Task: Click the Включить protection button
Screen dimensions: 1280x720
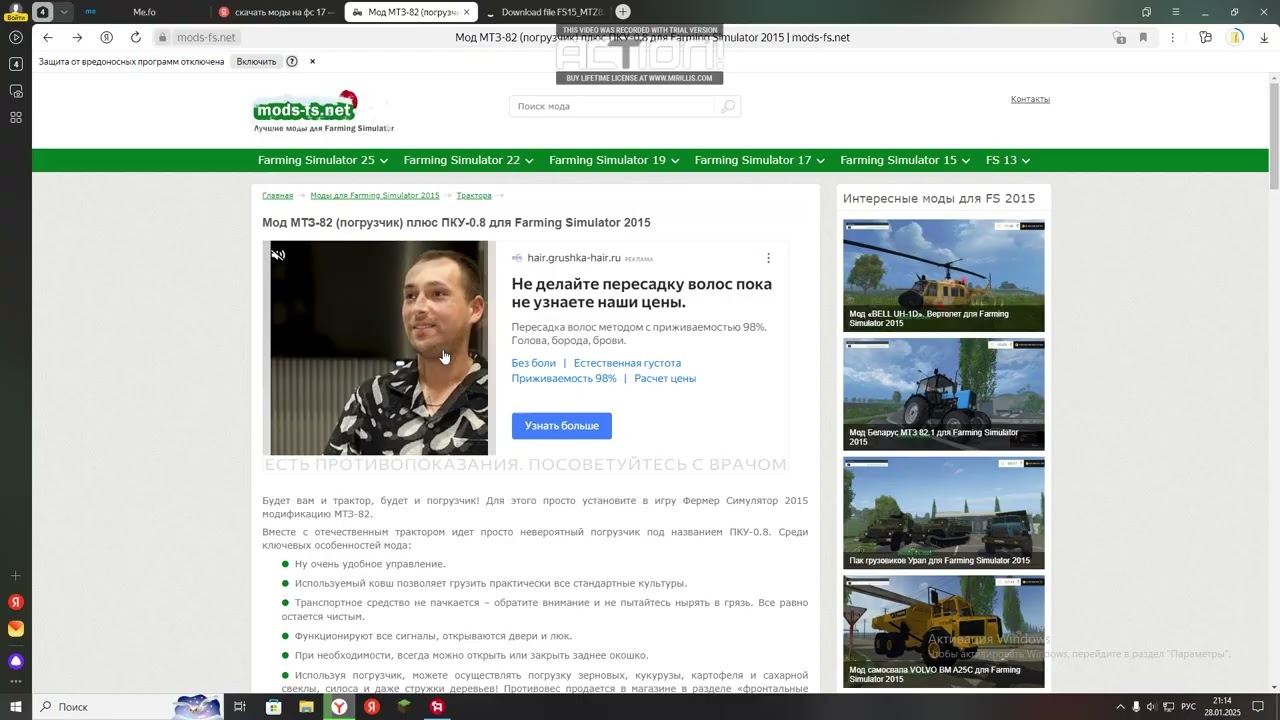Action: click(256, 61)
